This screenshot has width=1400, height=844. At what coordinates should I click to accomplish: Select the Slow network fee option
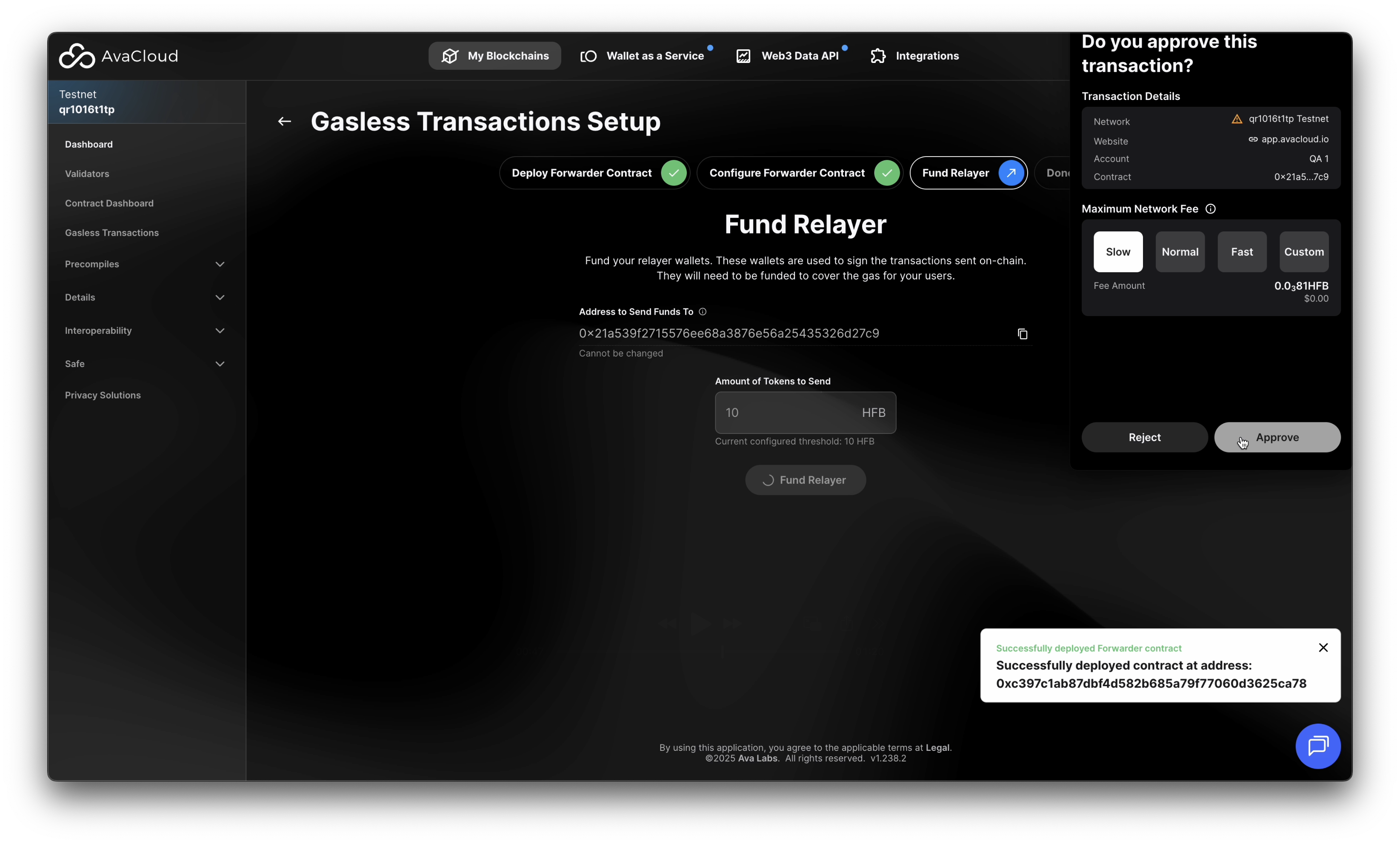1117,251
